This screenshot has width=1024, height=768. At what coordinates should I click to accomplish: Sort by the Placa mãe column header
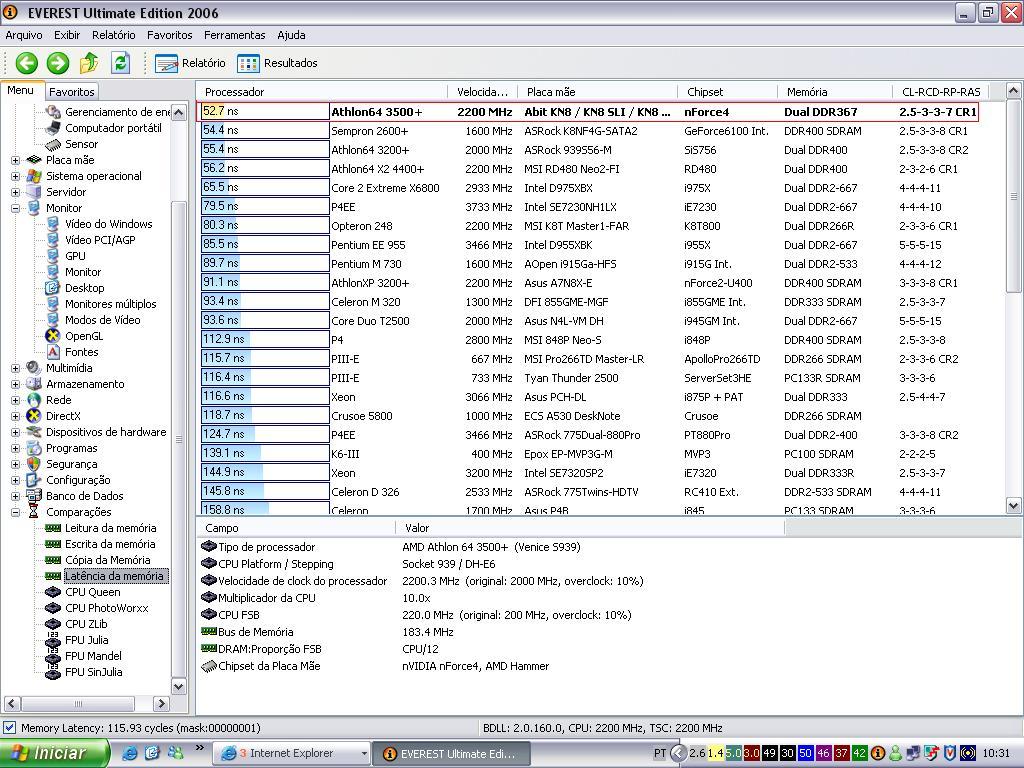[597, 92]
